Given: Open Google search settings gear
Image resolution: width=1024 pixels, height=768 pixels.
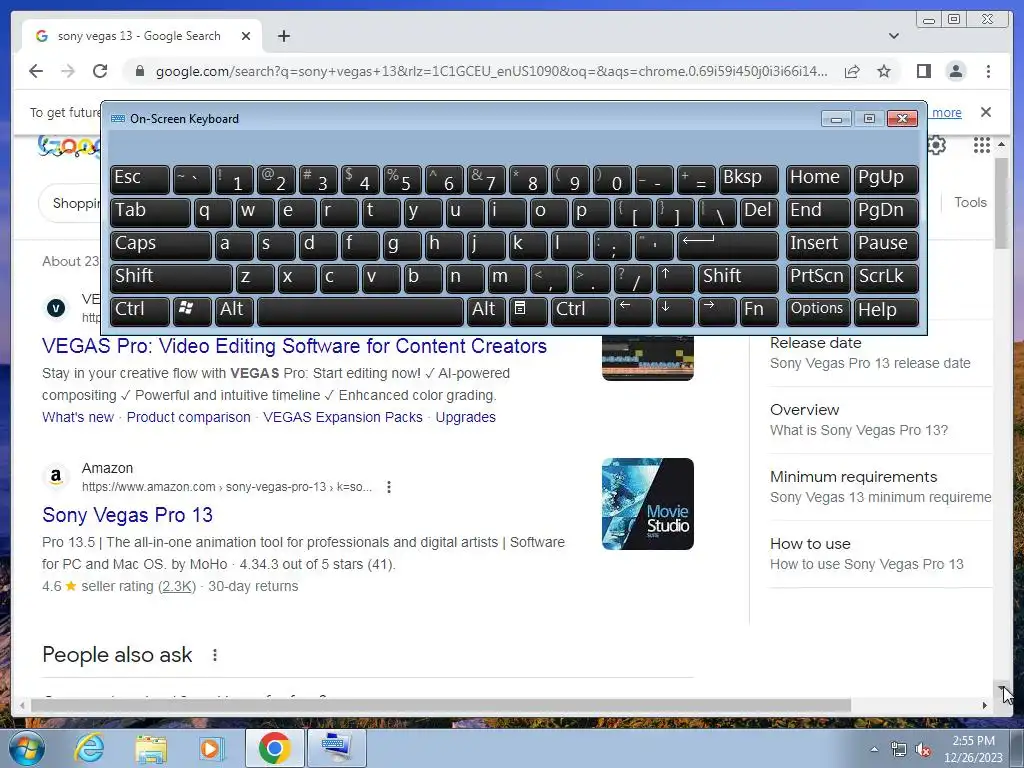Looking at the screenshot, I should pos(937,145).
